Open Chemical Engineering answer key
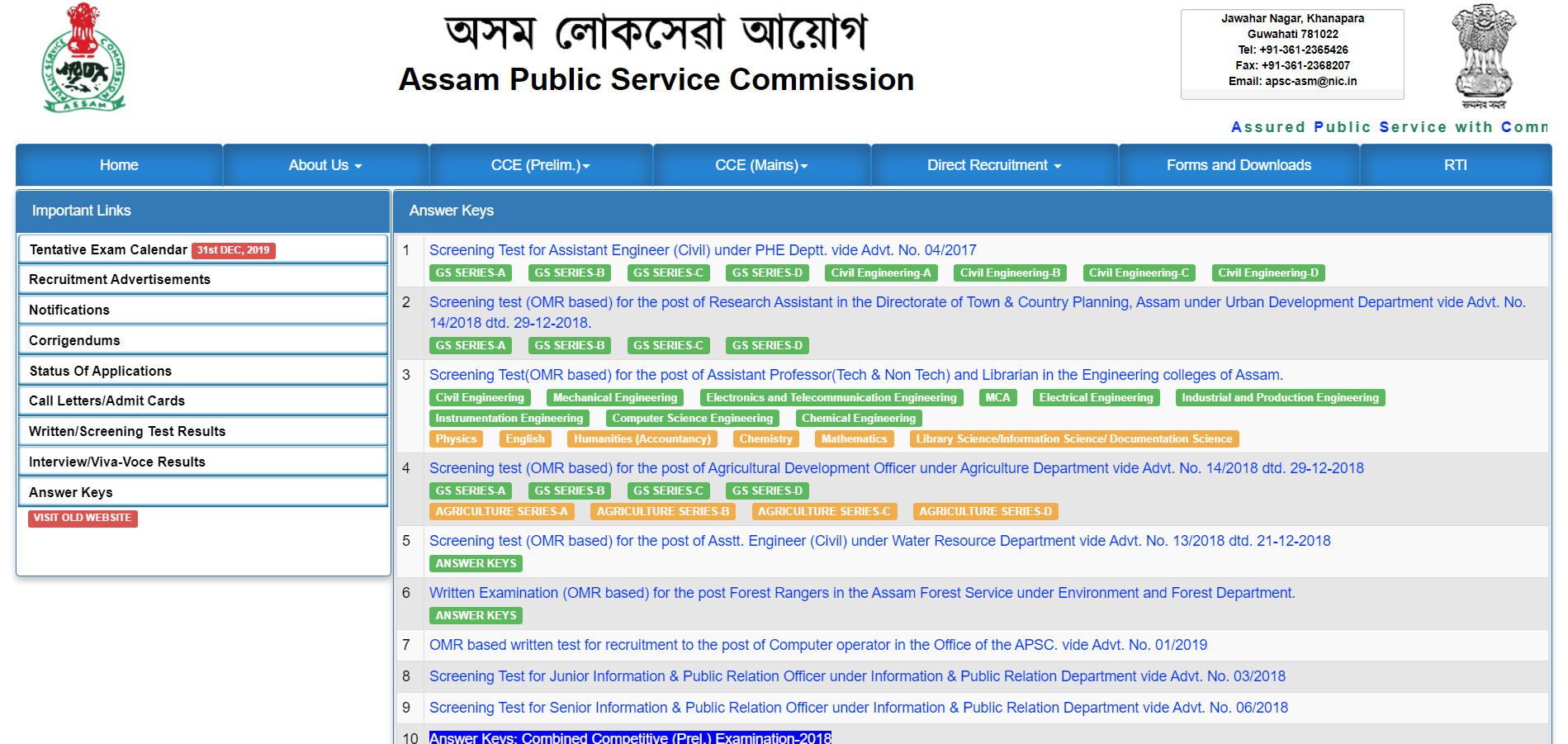This screenshot has height=744, width=1568. [859, 418]
